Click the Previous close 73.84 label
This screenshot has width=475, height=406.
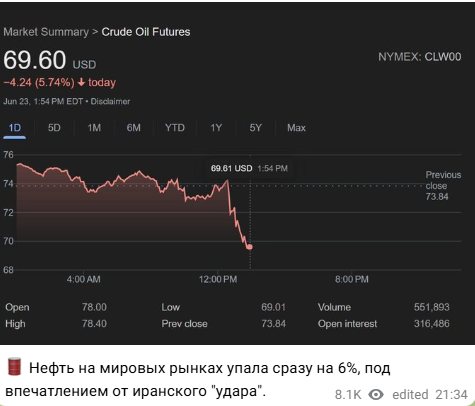(443, 186)
